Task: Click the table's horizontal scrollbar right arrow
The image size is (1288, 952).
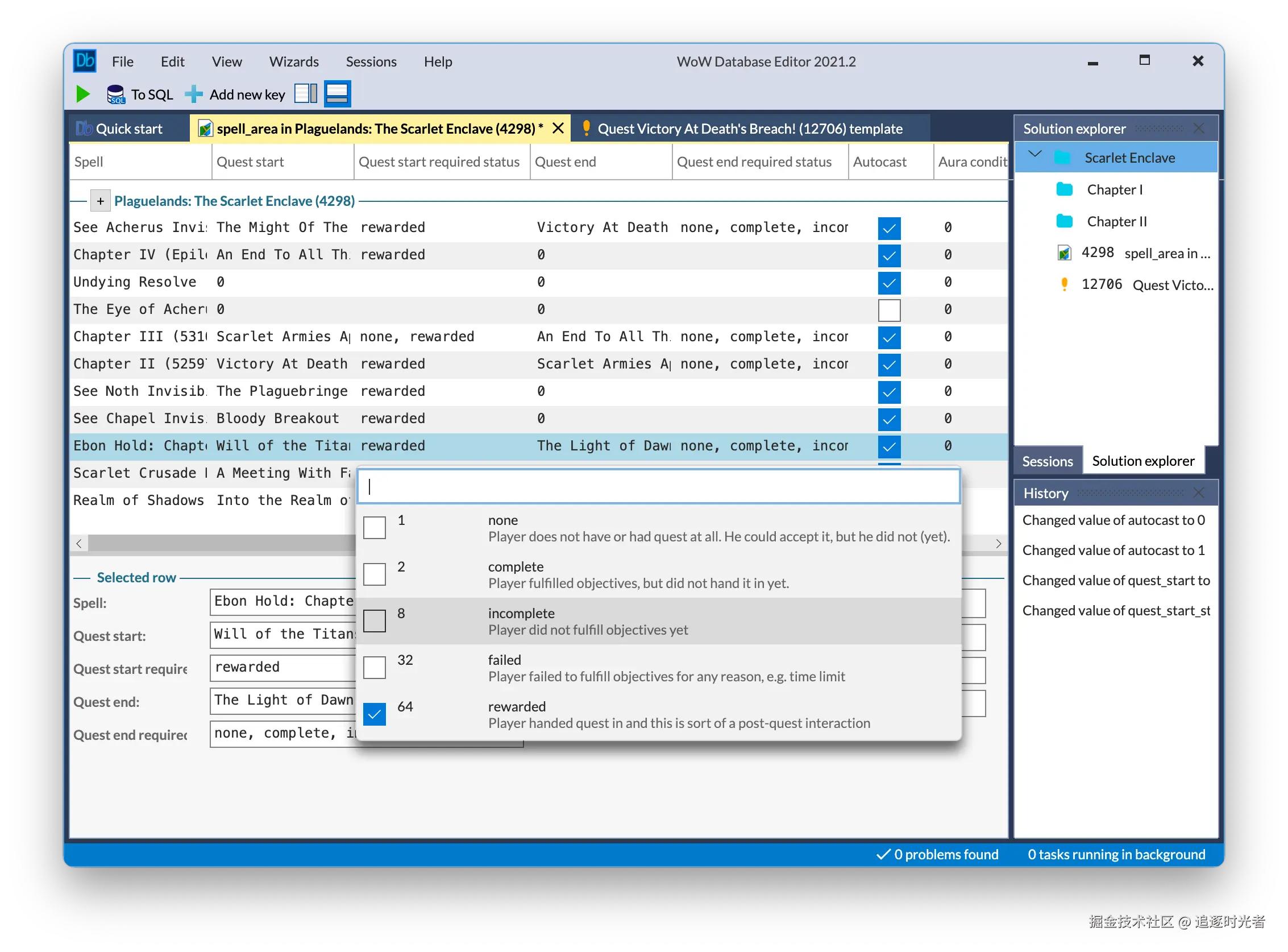Action: pos(998,543)
